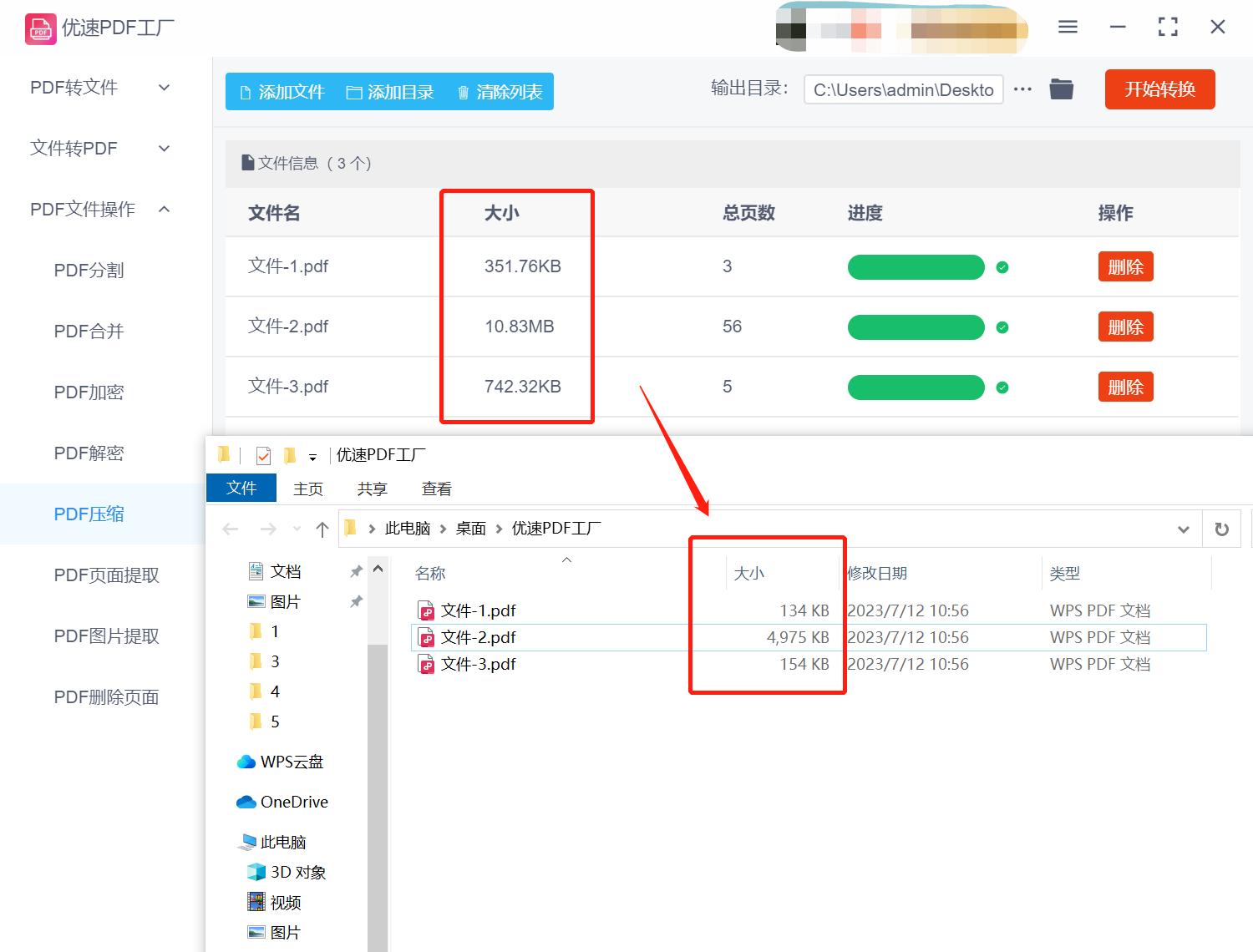Click the green completed checkmark for 文件-1.pdf
The height and width of the screenshot is (952, 1253).
coord(1002,267)
